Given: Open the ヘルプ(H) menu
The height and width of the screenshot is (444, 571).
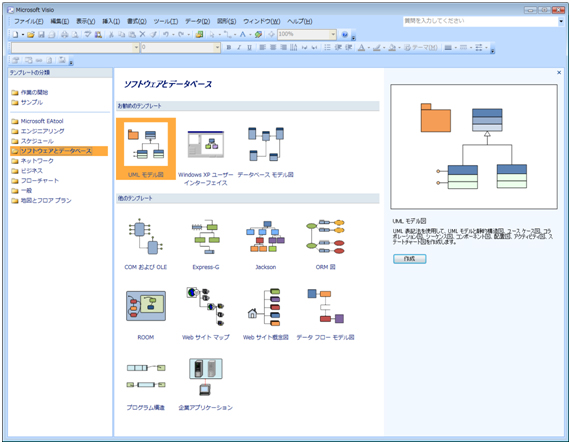Looking at the screenshot, I should coord(300,21).
